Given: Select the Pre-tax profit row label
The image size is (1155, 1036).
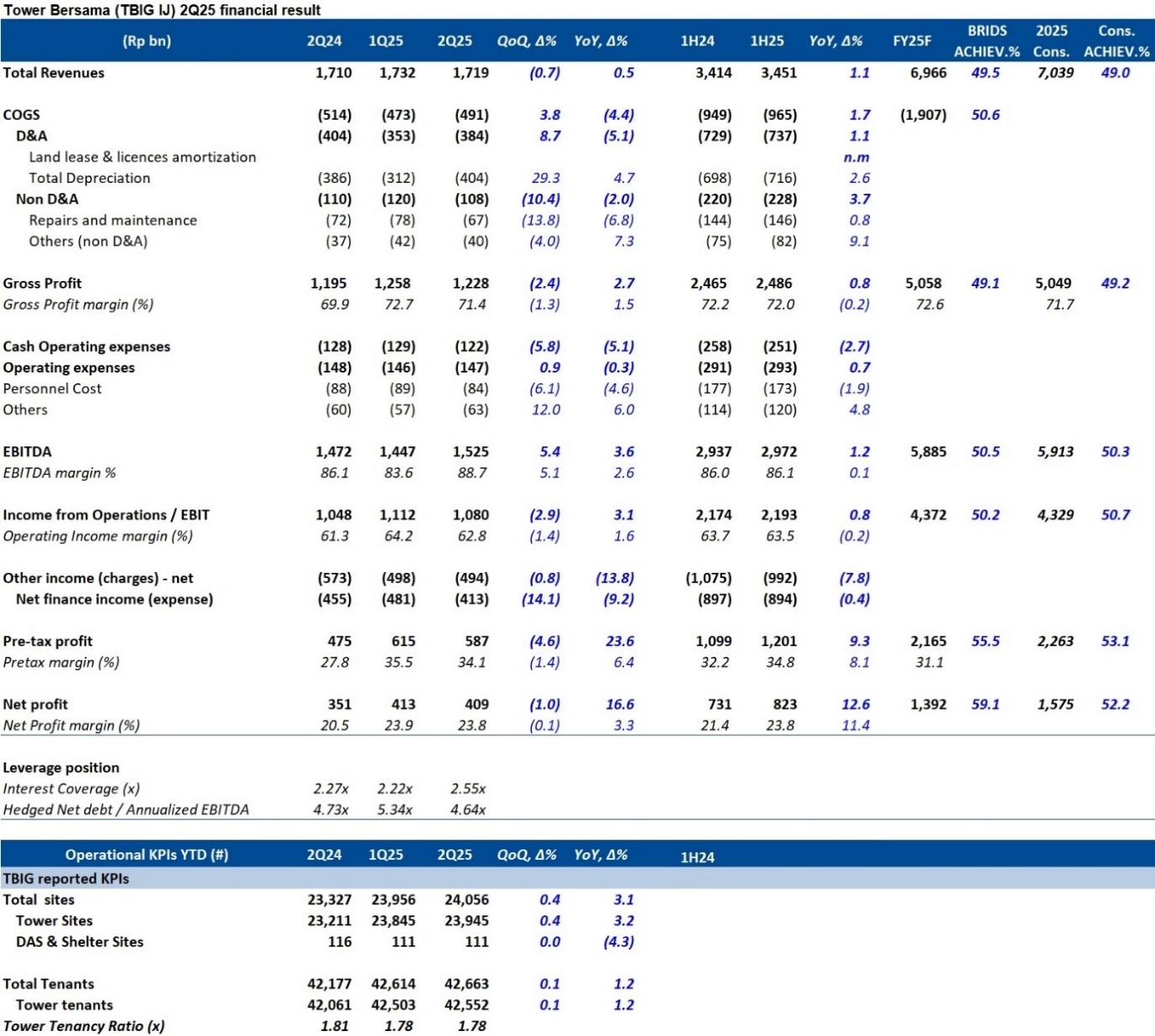Looking at the screenshot, I should pos(48,642).
